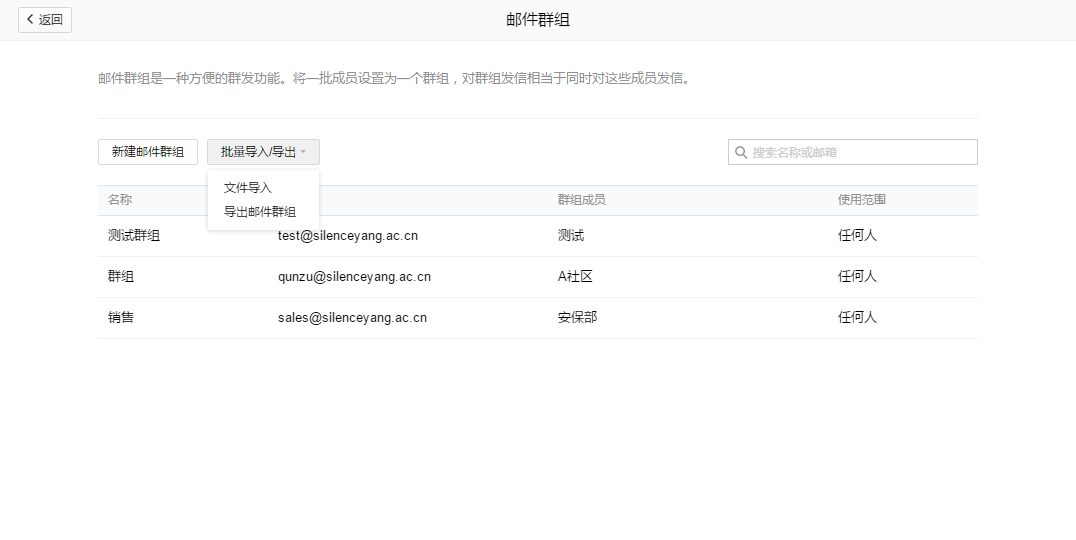Click 任何人 scope in the 测试群组 row
Viewport: 1076px width, 540px height.
tap(857, 236)
